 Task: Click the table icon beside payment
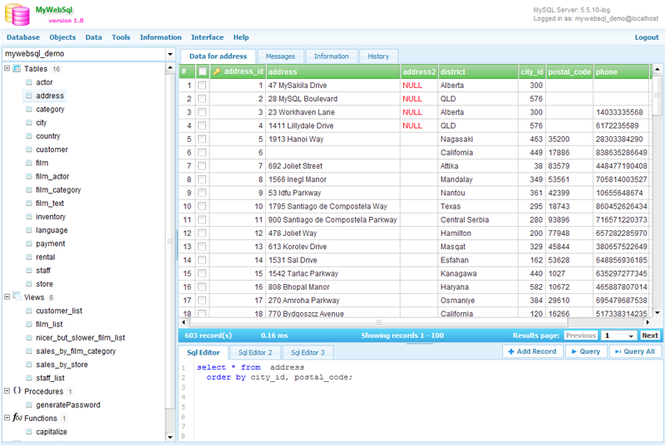tap(28, 243)
